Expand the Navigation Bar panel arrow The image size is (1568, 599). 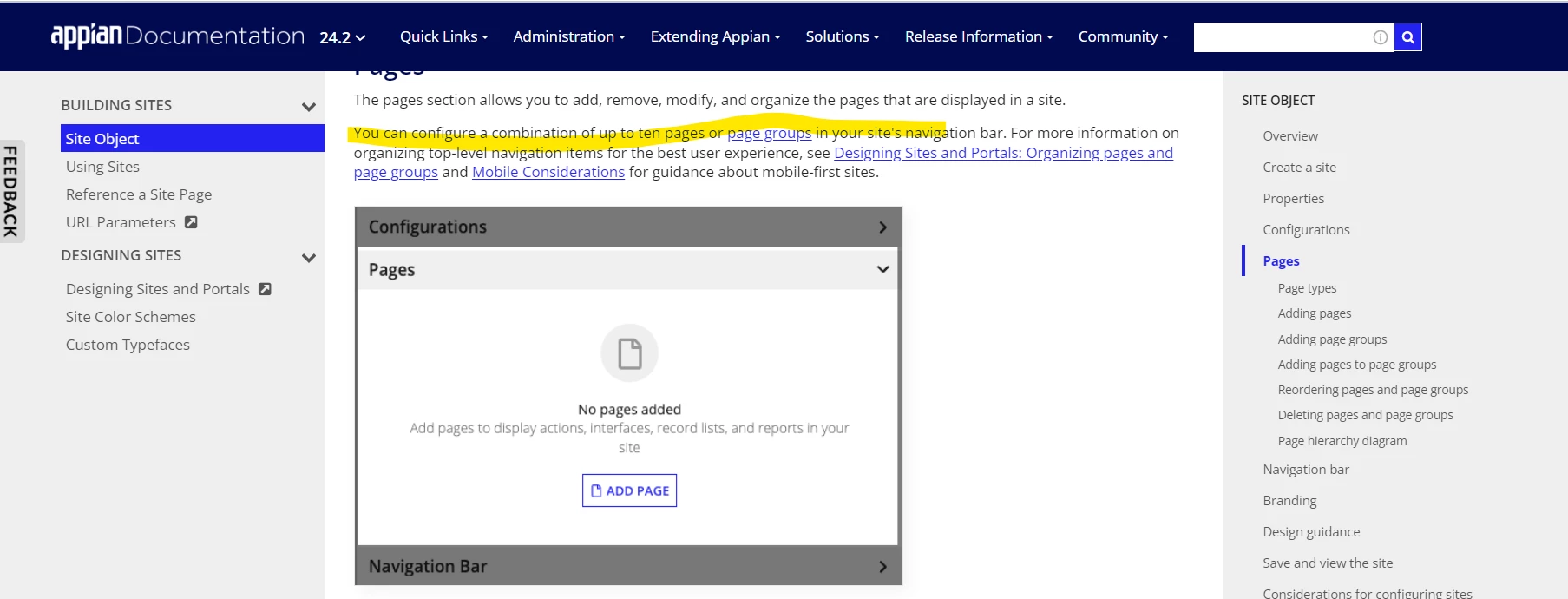882,567
